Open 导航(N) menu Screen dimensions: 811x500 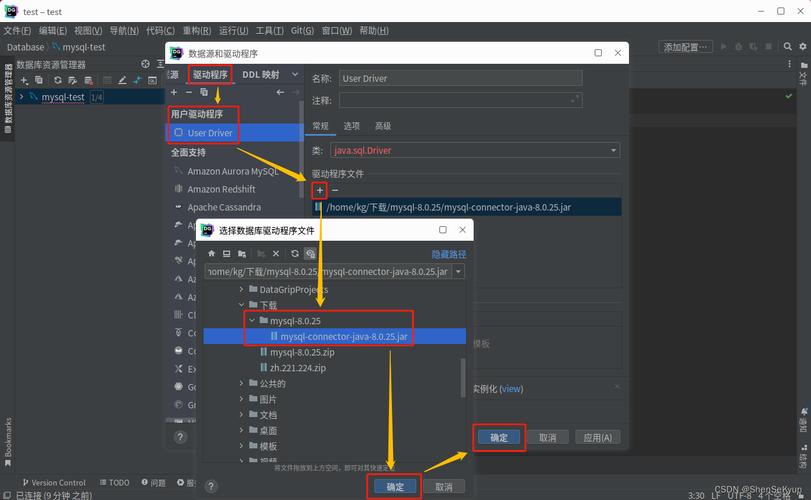pyautogui.click(x=124, y=31)
